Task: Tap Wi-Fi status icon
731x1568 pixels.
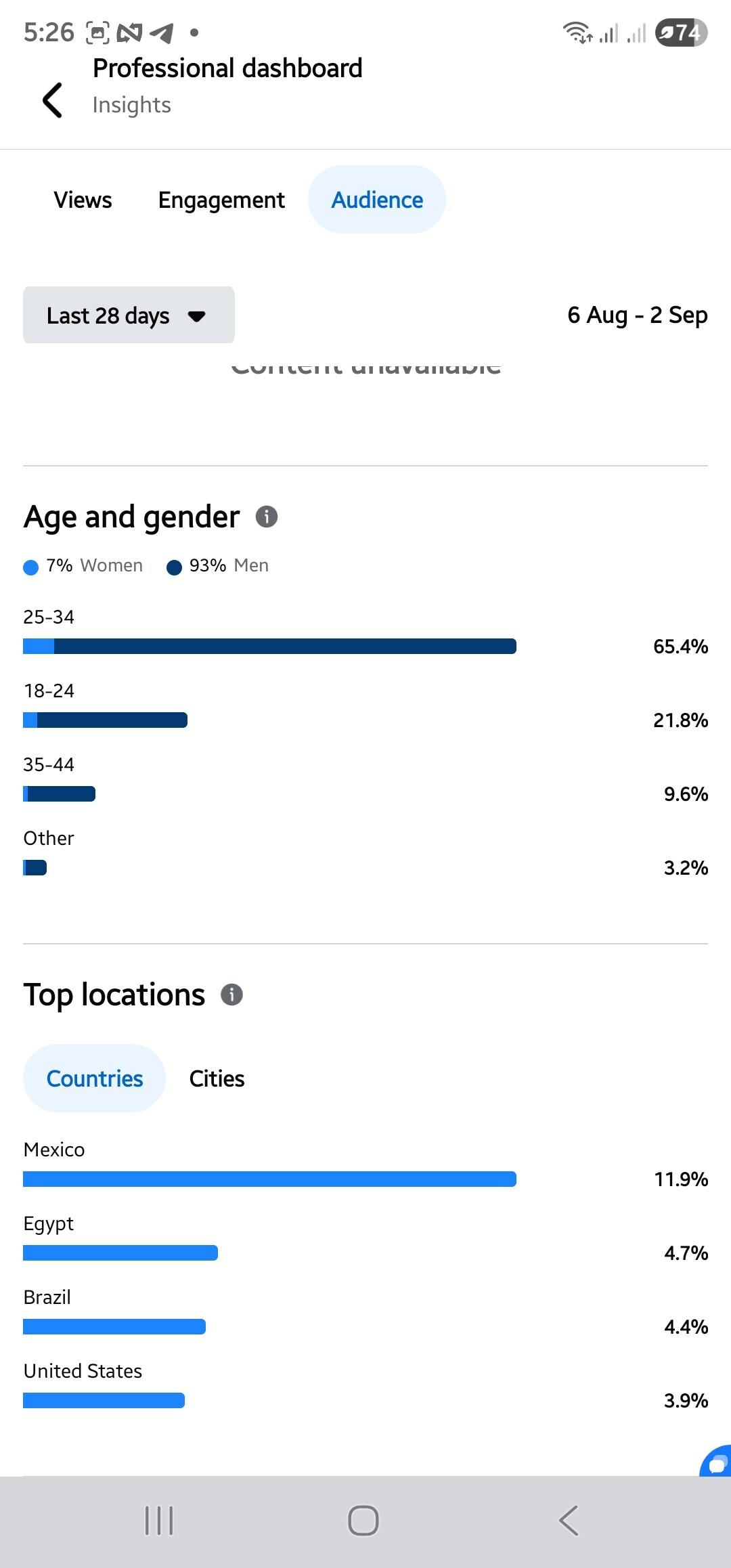Action: (577, 32)
